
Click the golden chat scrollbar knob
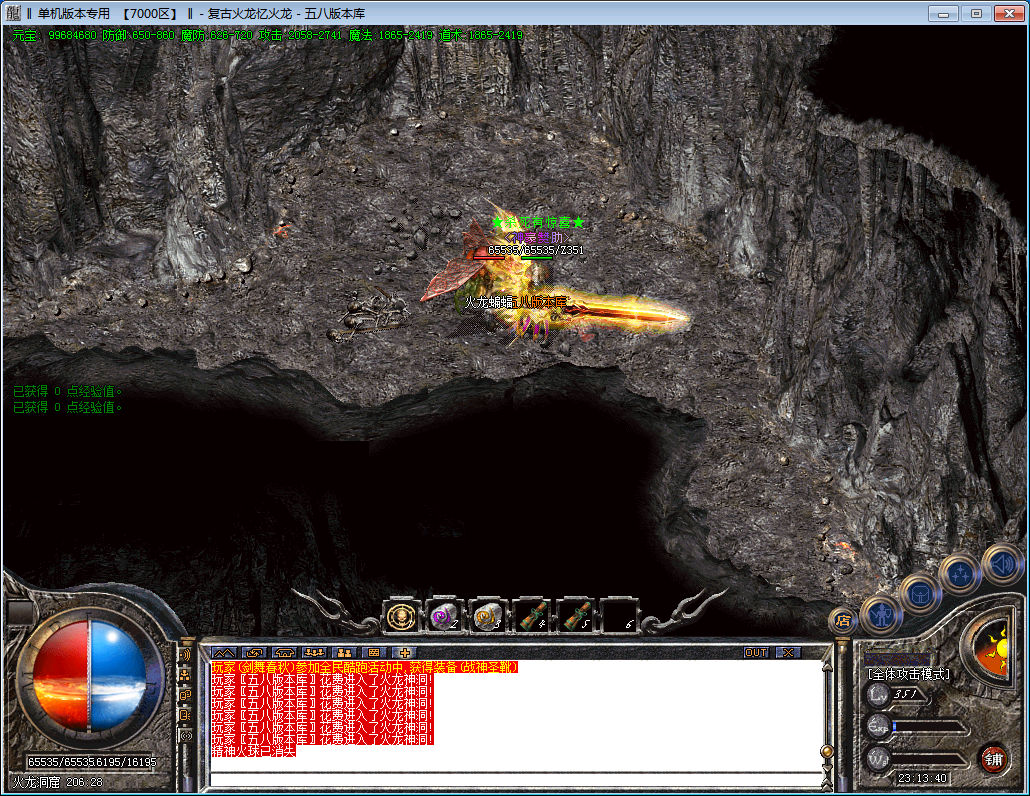(x=826, y=751)
